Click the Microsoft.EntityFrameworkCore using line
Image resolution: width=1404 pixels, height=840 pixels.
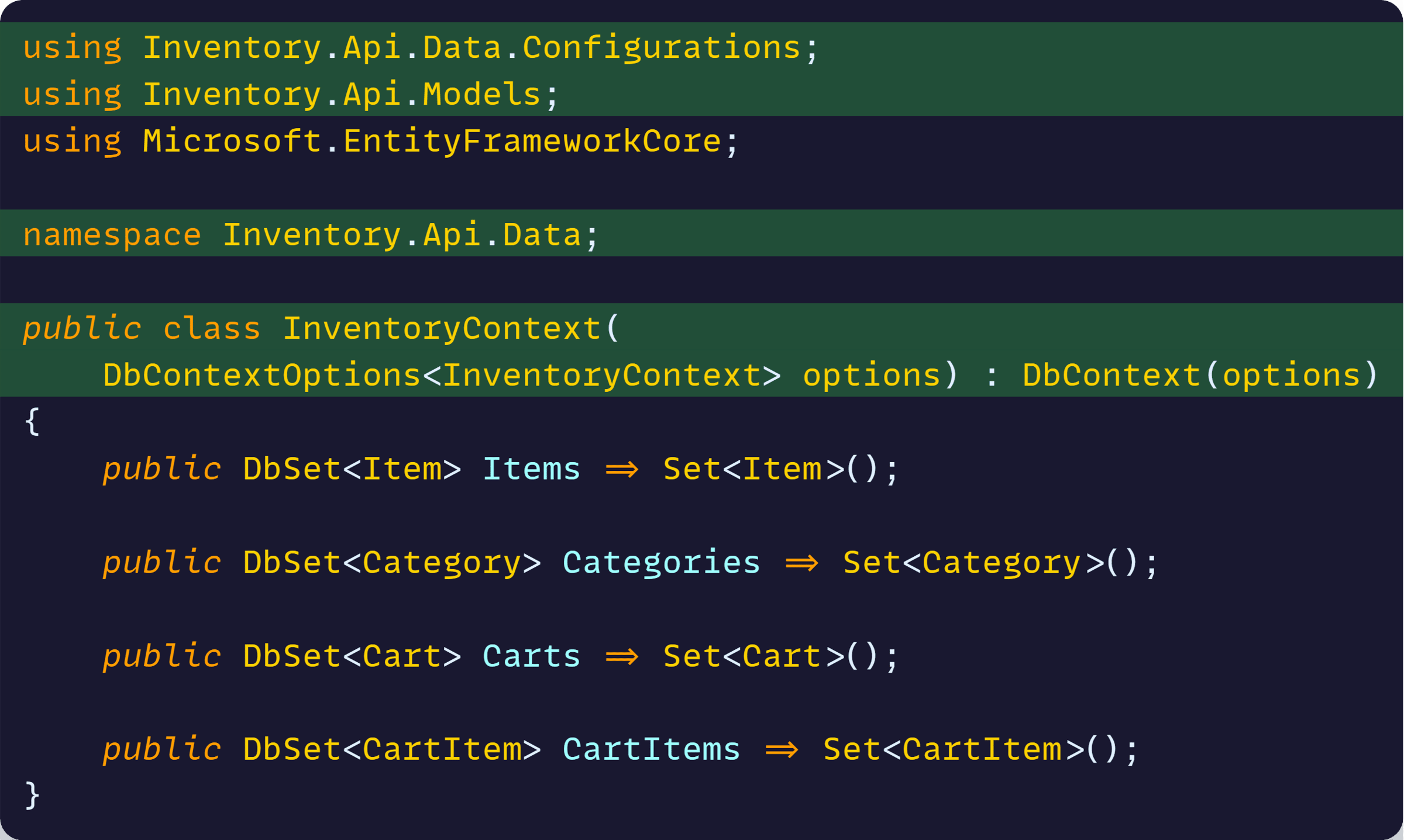coord(381,142)
